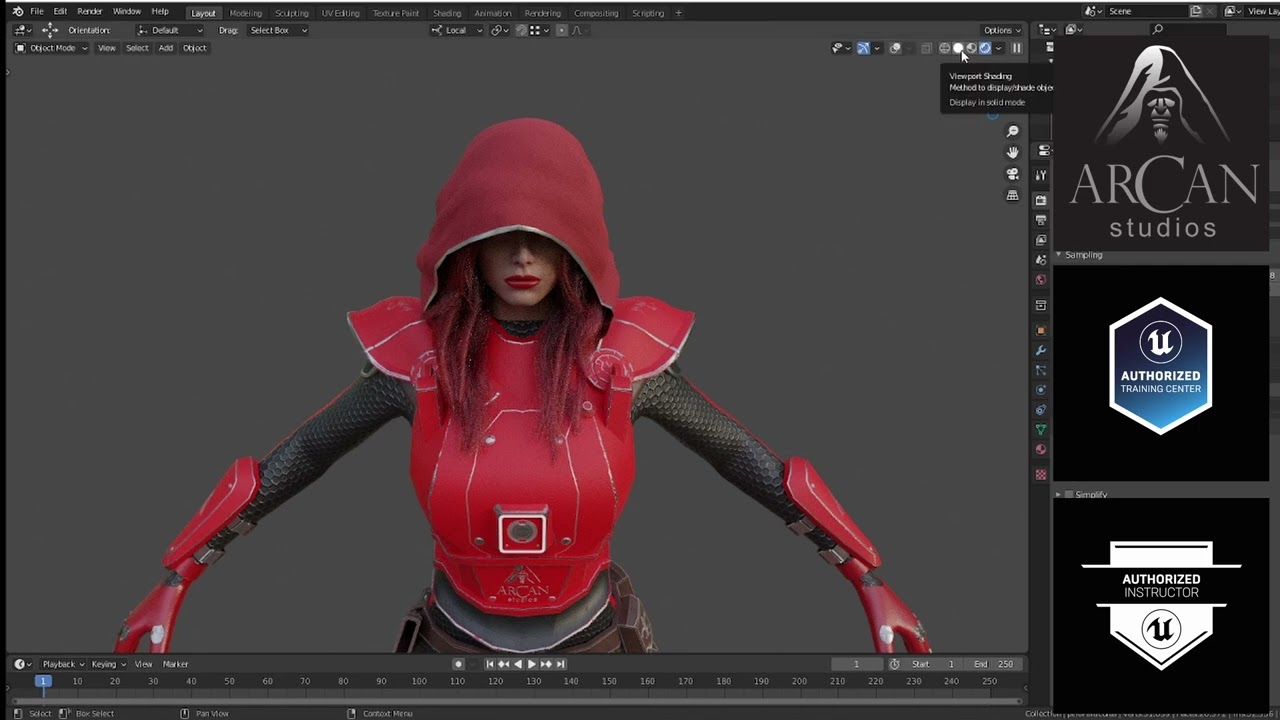Enable the Simplify checkbox
The height and width of the screenshot is (720, 1280).
pos(1069,495)
